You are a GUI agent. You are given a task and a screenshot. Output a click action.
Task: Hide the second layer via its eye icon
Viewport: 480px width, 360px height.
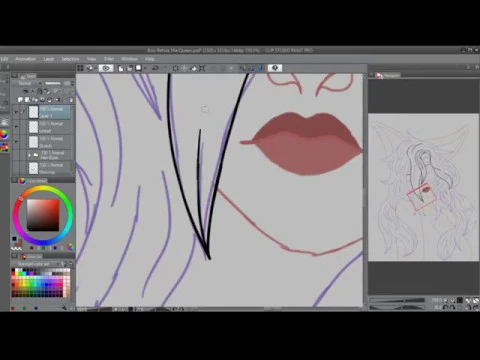16,127
